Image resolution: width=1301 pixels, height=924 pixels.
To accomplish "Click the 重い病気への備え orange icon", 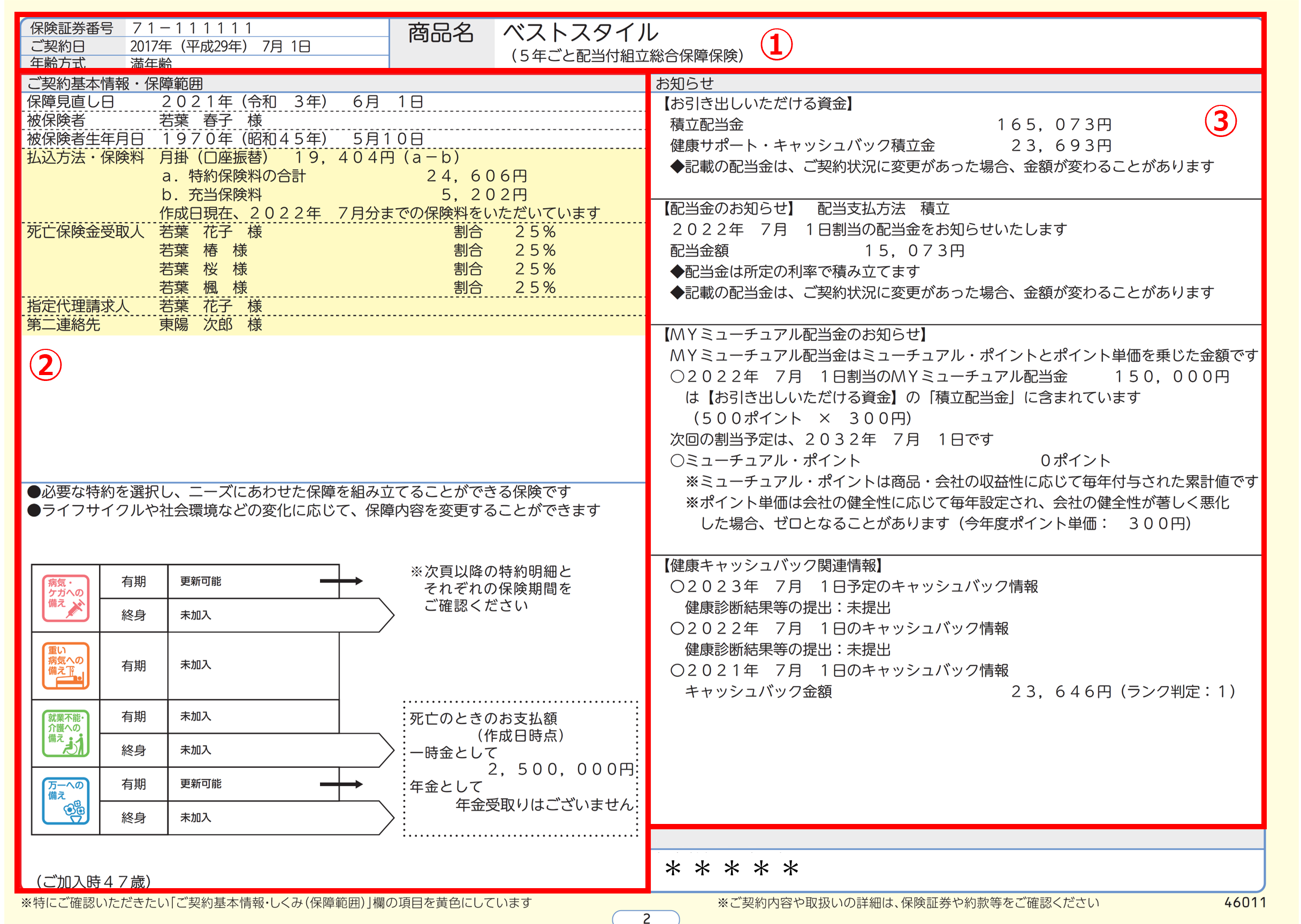I will point(65,666).
